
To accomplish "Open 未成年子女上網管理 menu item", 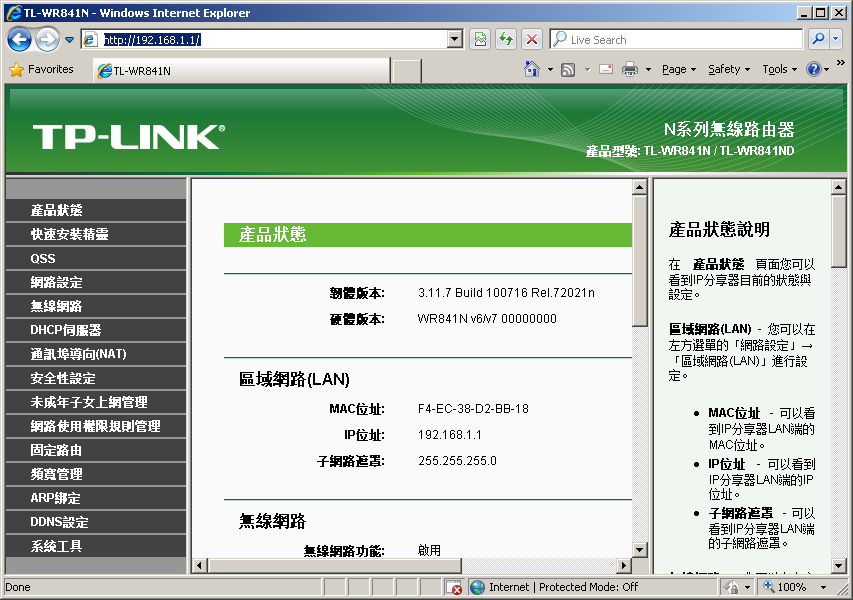I will pos(96,402).
